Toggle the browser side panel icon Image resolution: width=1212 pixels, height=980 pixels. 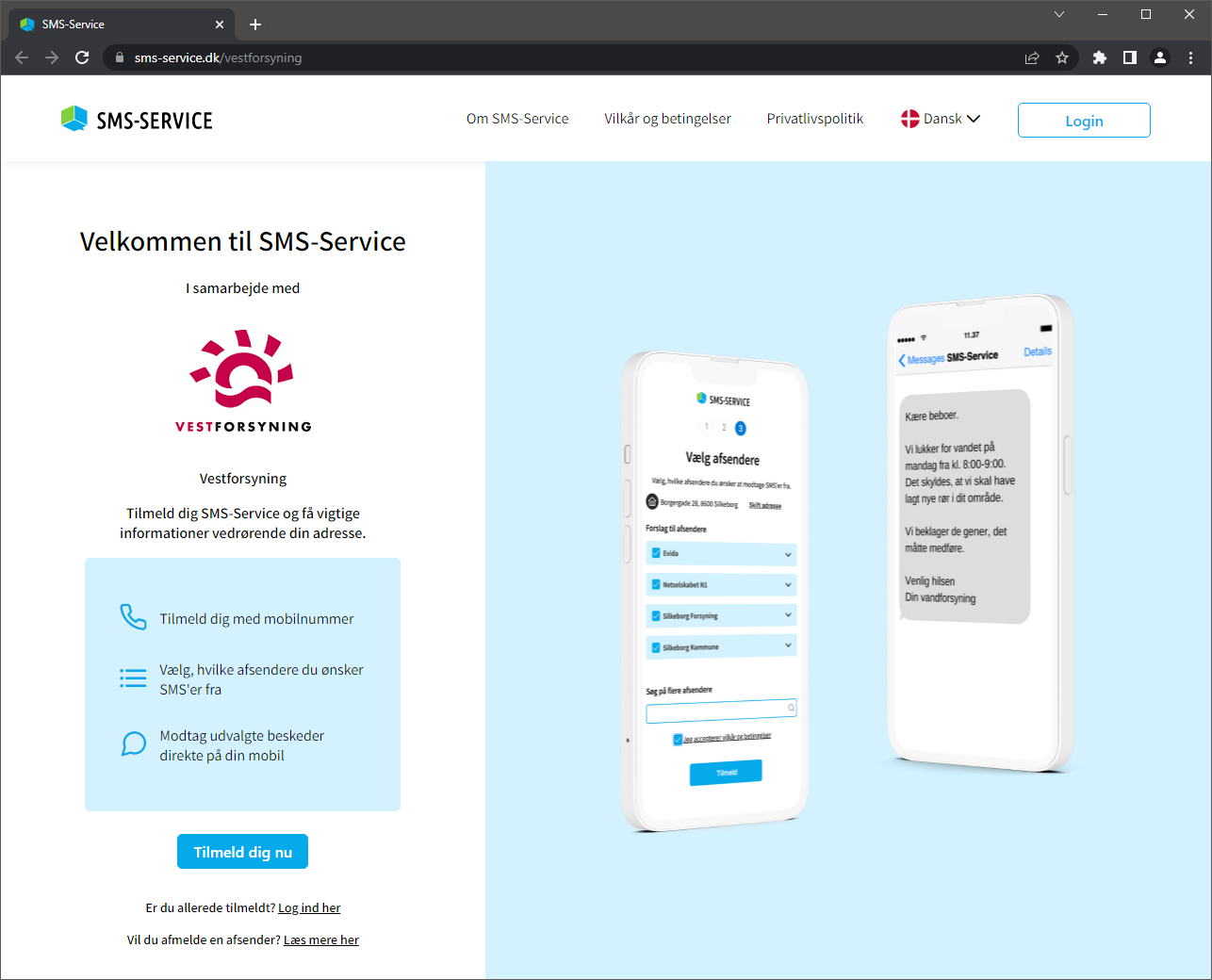click(1129, 57)
